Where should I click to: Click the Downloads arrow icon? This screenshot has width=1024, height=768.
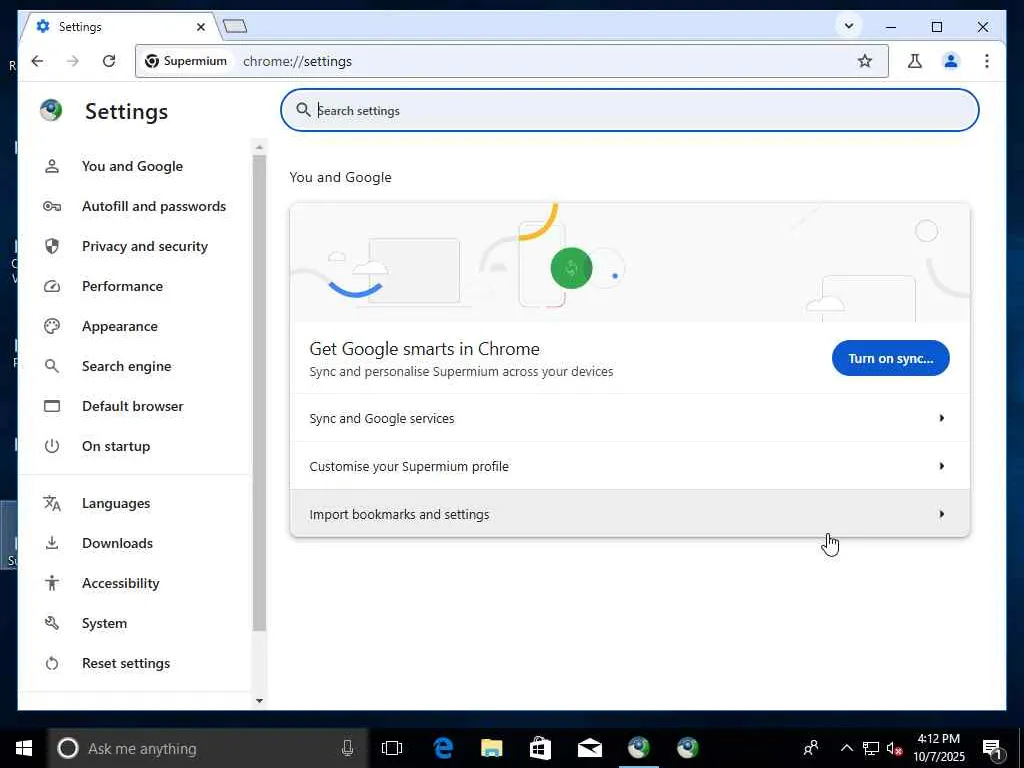[52, 543]
